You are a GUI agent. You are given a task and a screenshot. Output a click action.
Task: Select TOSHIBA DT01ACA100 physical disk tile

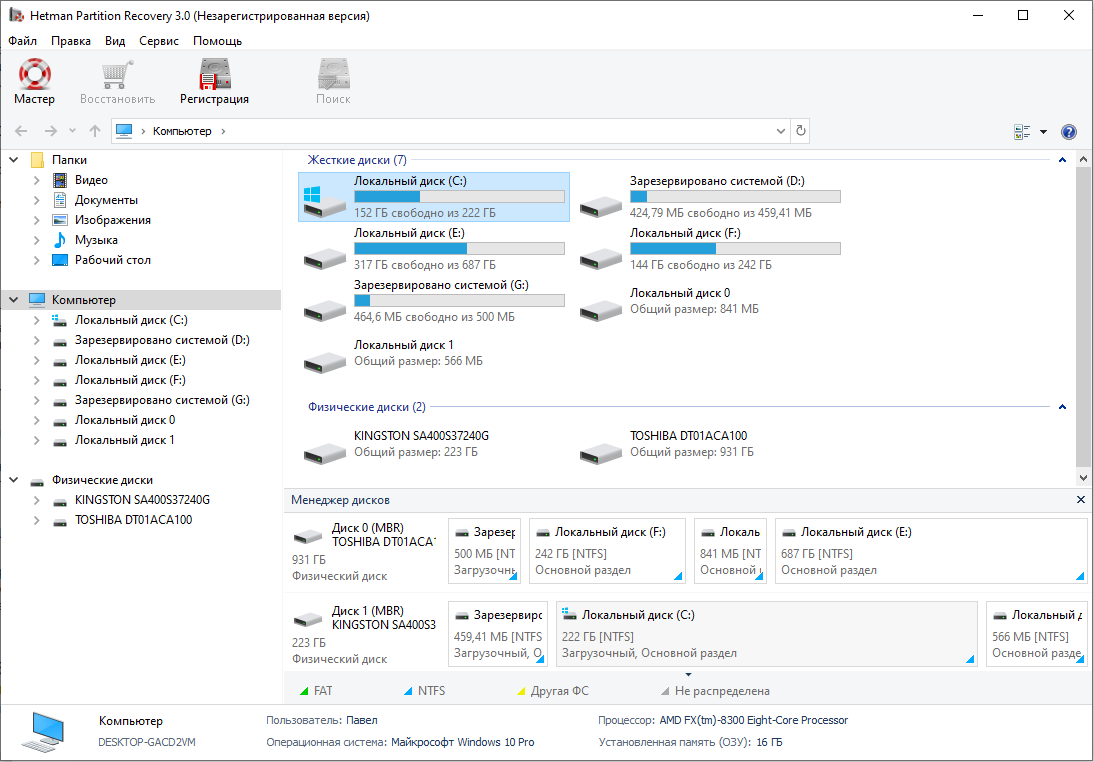(710, 444)
